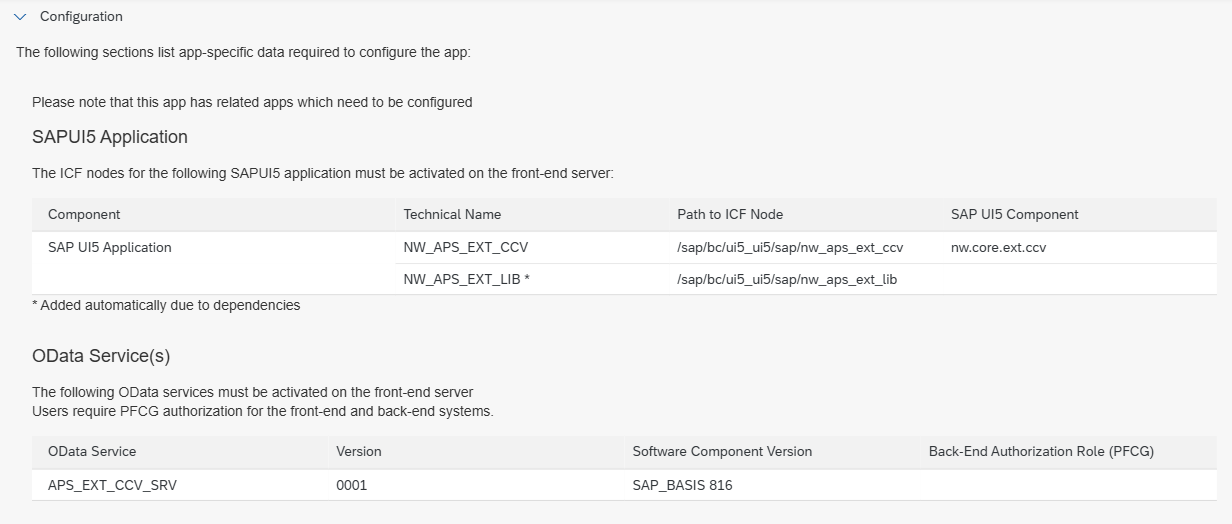Click the Configuration section title

point(81,17)
